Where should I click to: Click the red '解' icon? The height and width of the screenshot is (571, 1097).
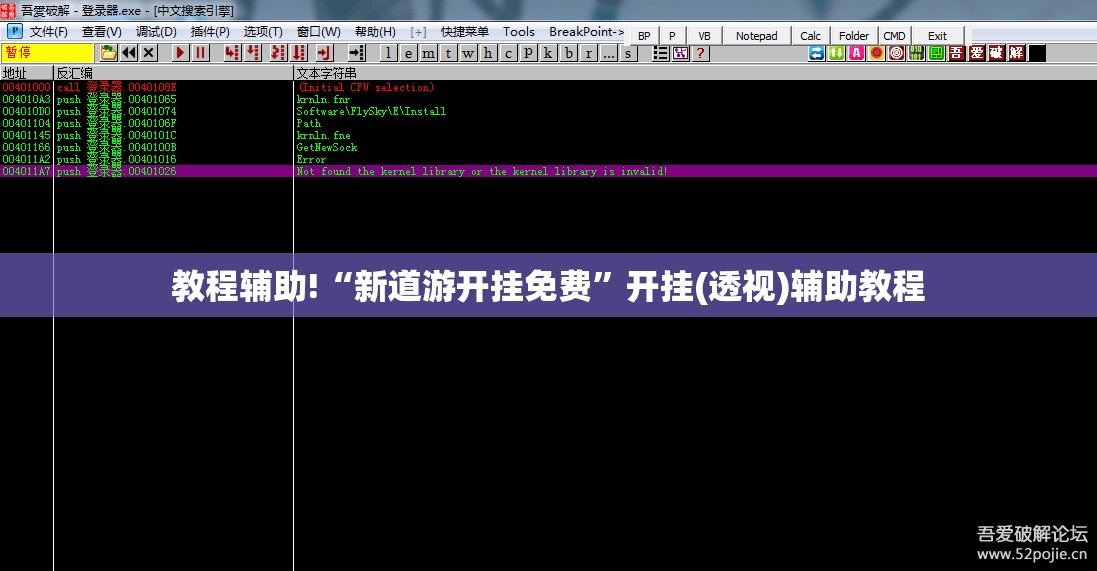tap(1017, 53)
